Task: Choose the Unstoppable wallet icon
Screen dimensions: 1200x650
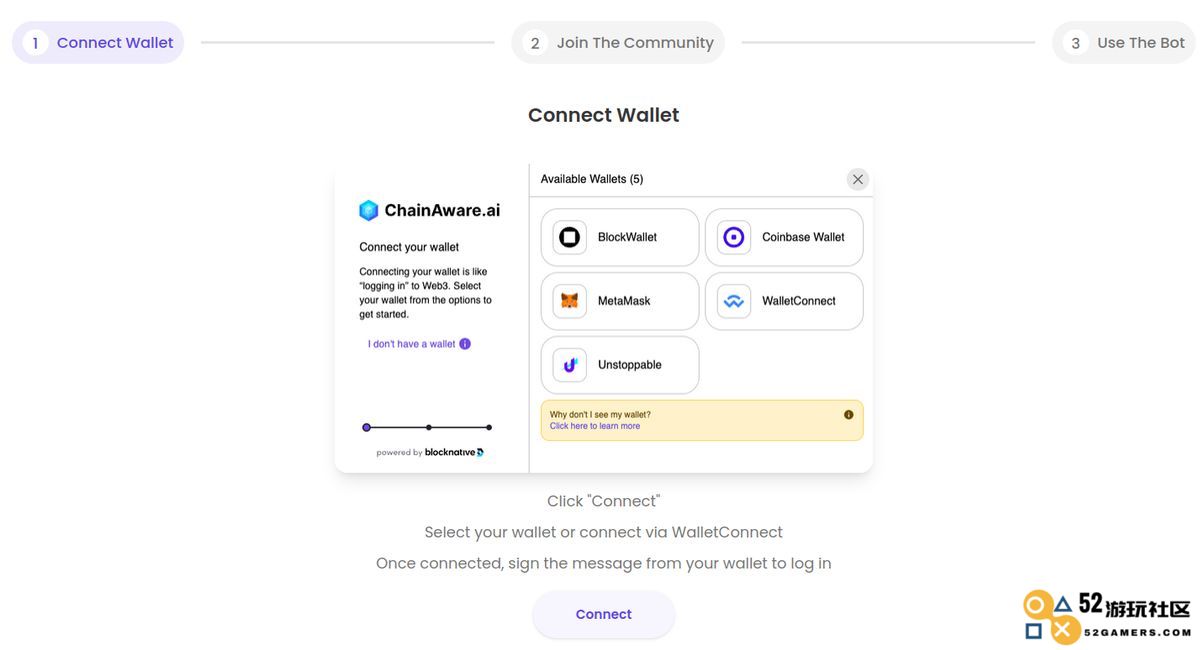Action: pos(570,365)
